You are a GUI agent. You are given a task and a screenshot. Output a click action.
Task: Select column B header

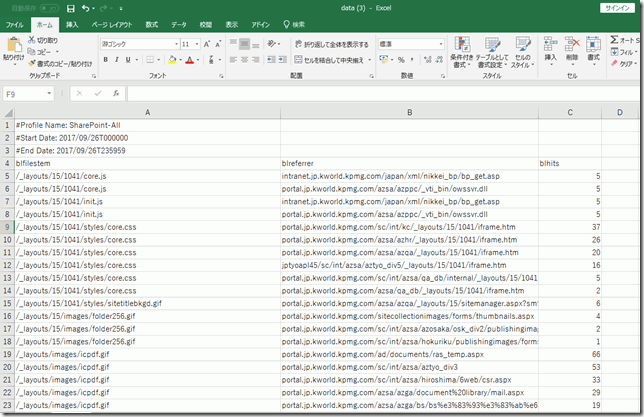coord(409,112)
